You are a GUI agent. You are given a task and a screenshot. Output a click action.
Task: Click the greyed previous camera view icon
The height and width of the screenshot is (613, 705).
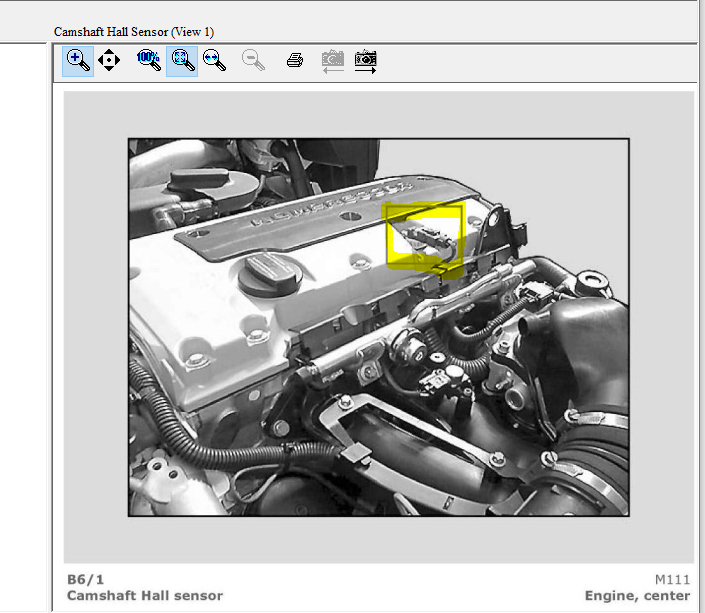click(333, 61)
